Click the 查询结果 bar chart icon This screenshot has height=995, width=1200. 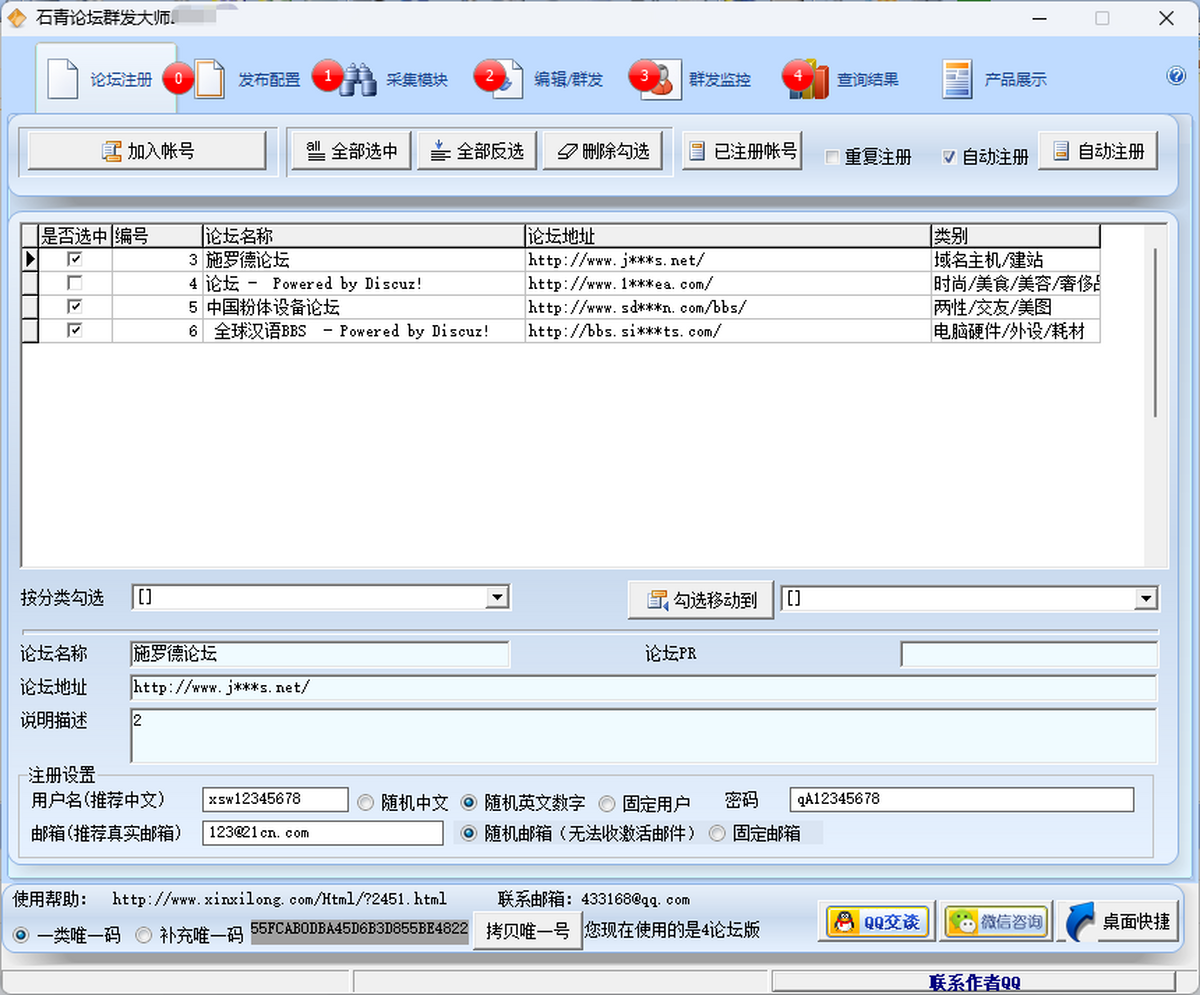click(x=812, y=80)
